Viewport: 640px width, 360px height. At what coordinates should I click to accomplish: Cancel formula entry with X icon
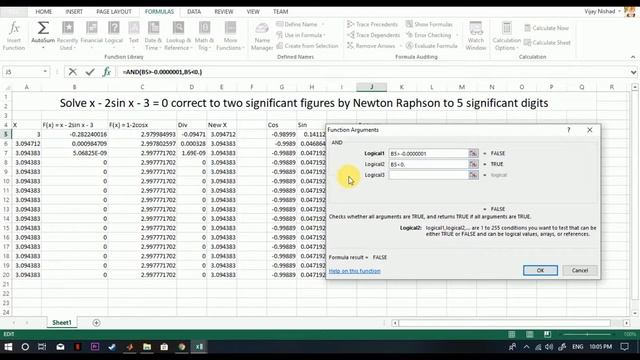73,72
